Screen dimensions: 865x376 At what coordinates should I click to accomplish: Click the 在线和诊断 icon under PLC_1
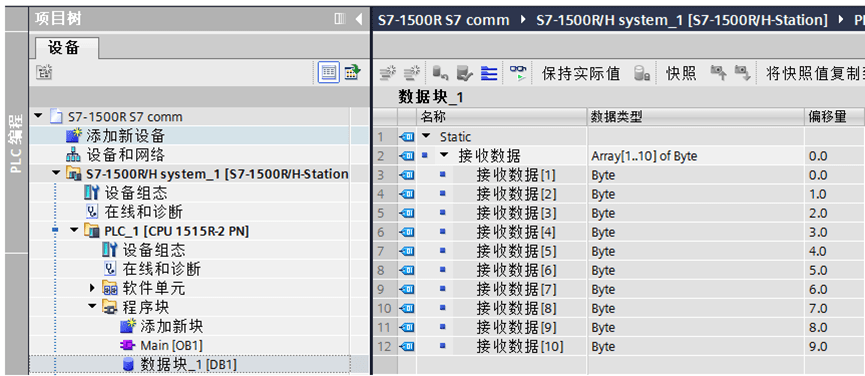pos(110,270)
